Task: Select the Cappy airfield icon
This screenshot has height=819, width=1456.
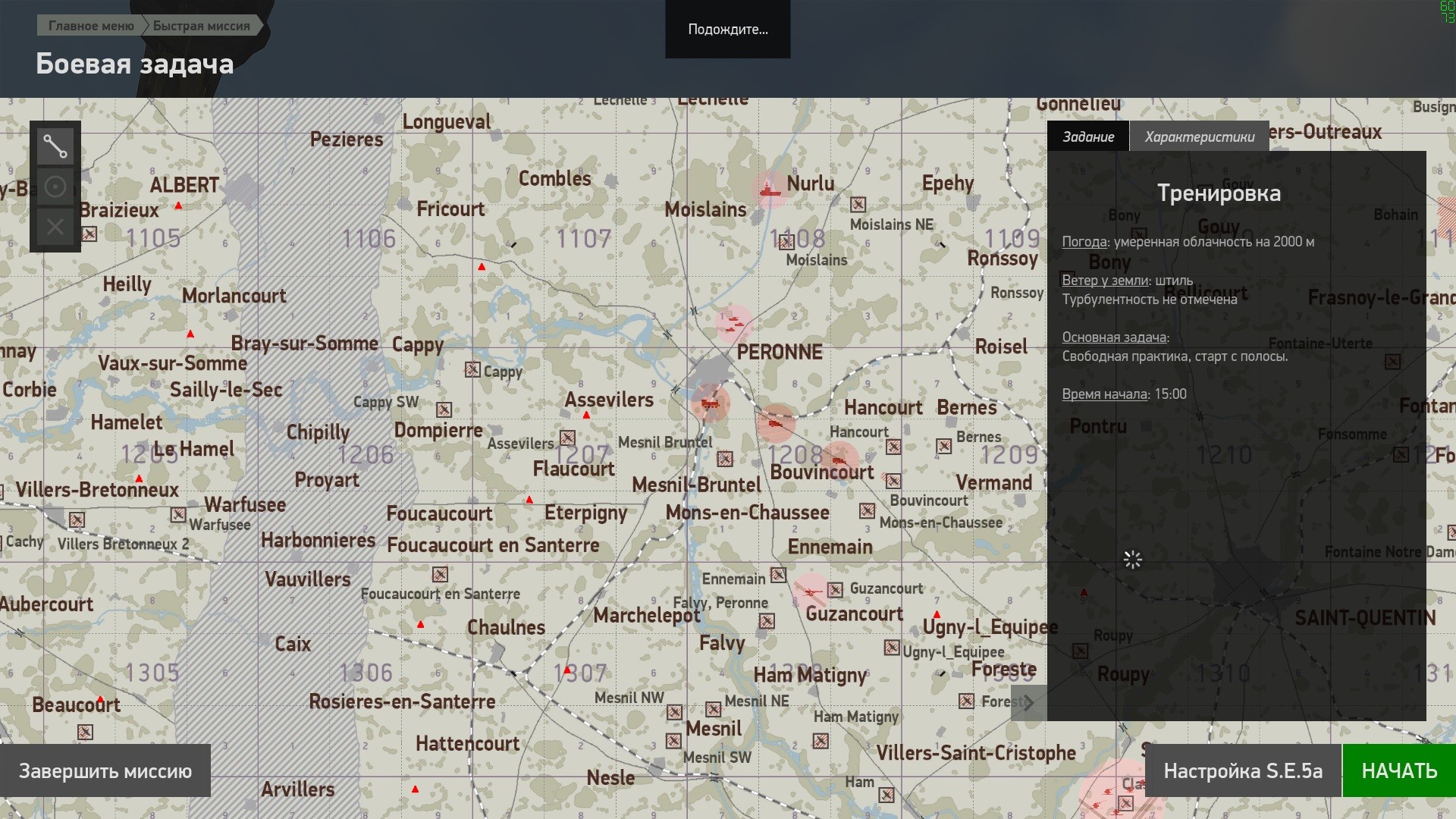Action: pos(472,369)
